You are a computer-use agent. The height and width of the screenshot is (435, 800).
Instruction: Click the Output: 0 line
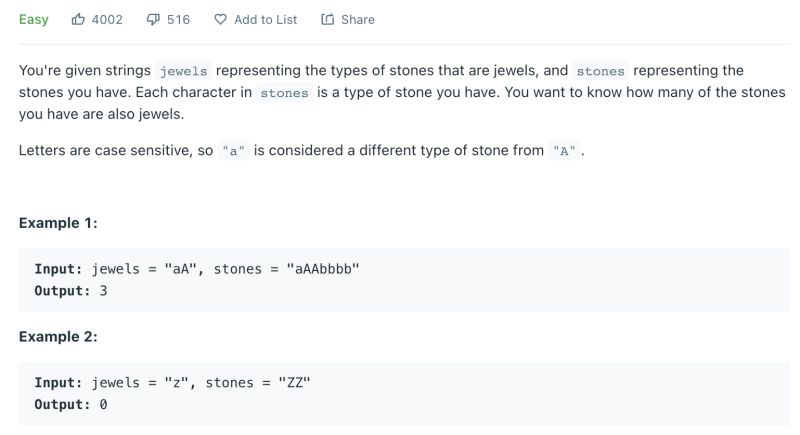point(70,404)
